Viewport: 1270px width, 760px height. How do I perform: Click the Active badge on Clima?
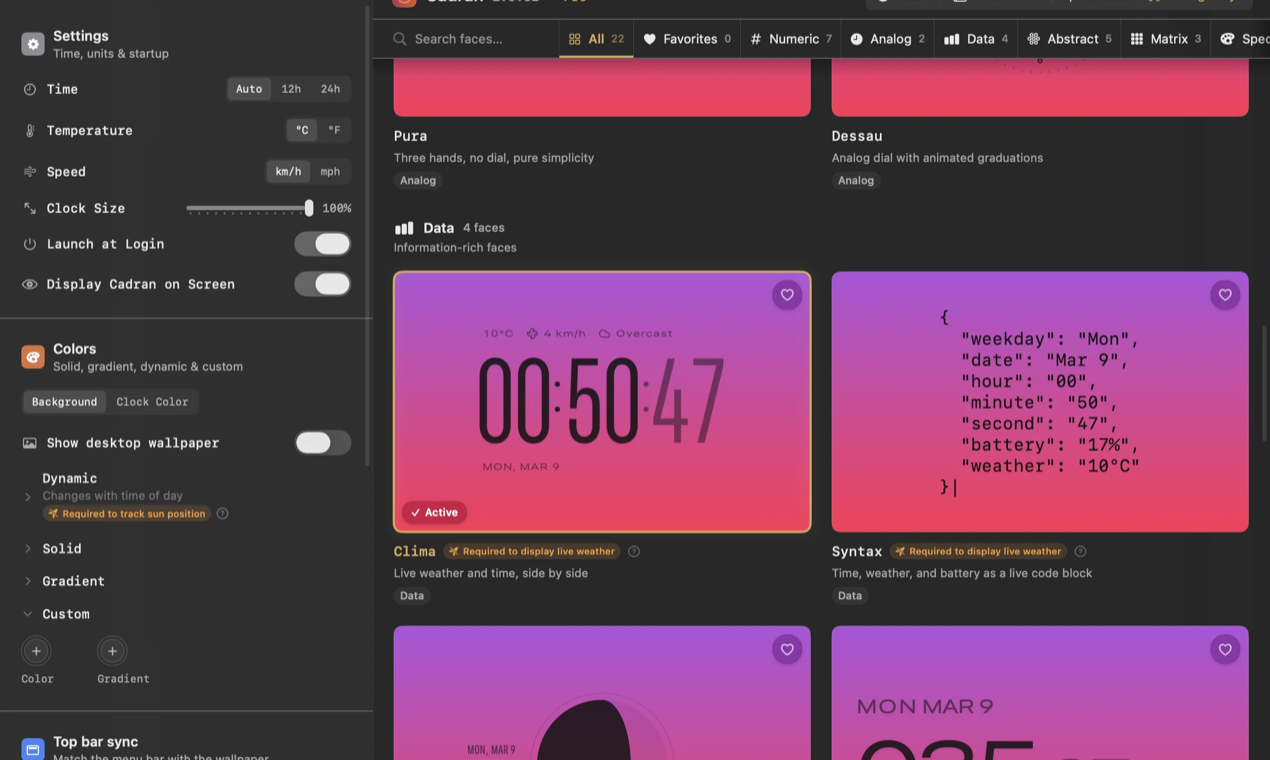tap(434, 512)
